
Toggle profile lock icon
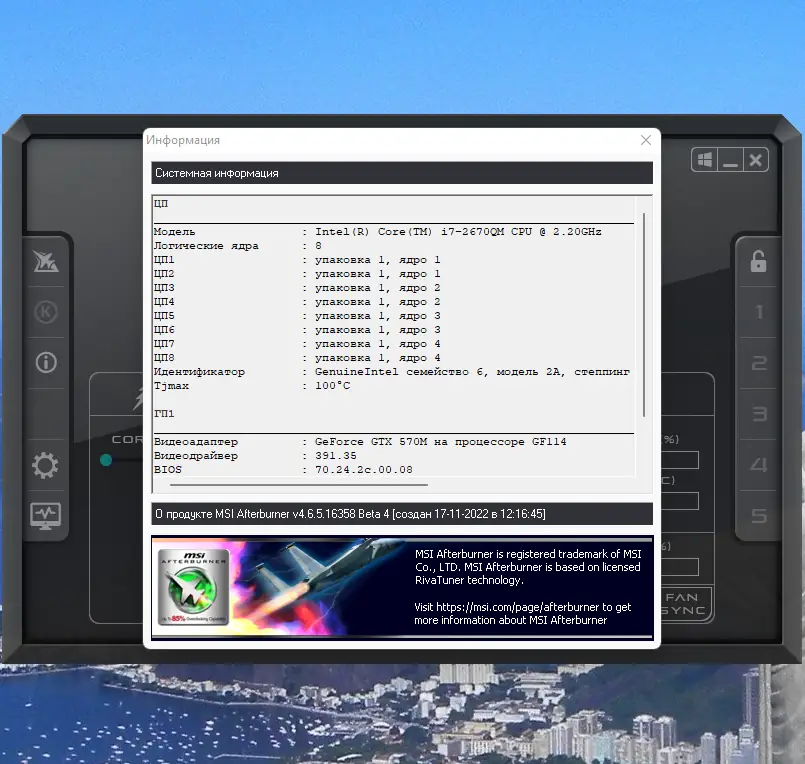758,261
